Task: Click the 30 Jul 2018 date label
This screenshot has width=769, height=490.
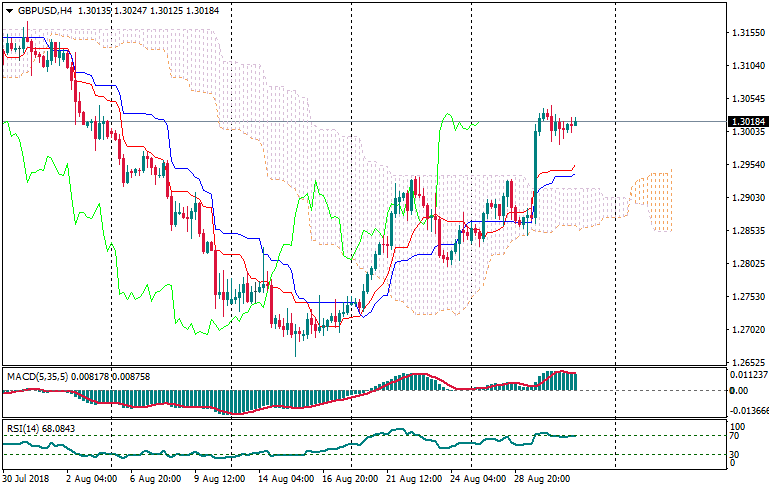Action: [28, 479]
